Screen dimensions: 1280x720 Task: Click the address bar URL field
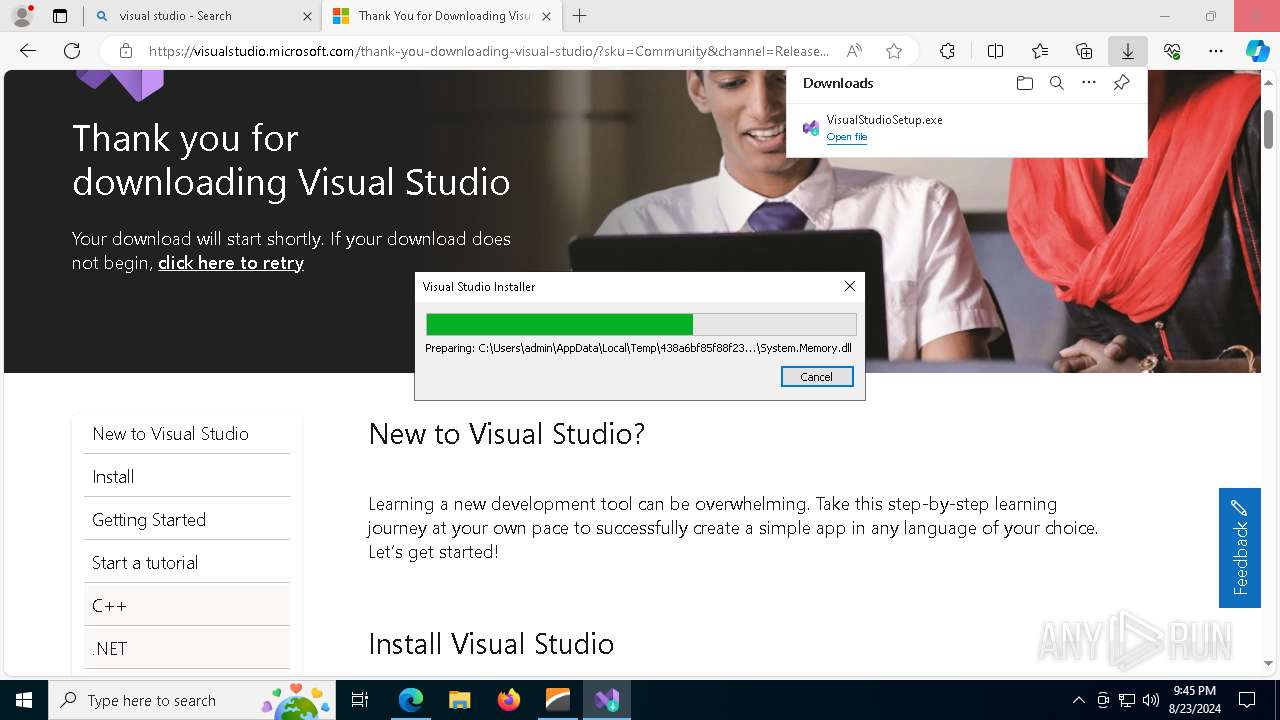488,51
